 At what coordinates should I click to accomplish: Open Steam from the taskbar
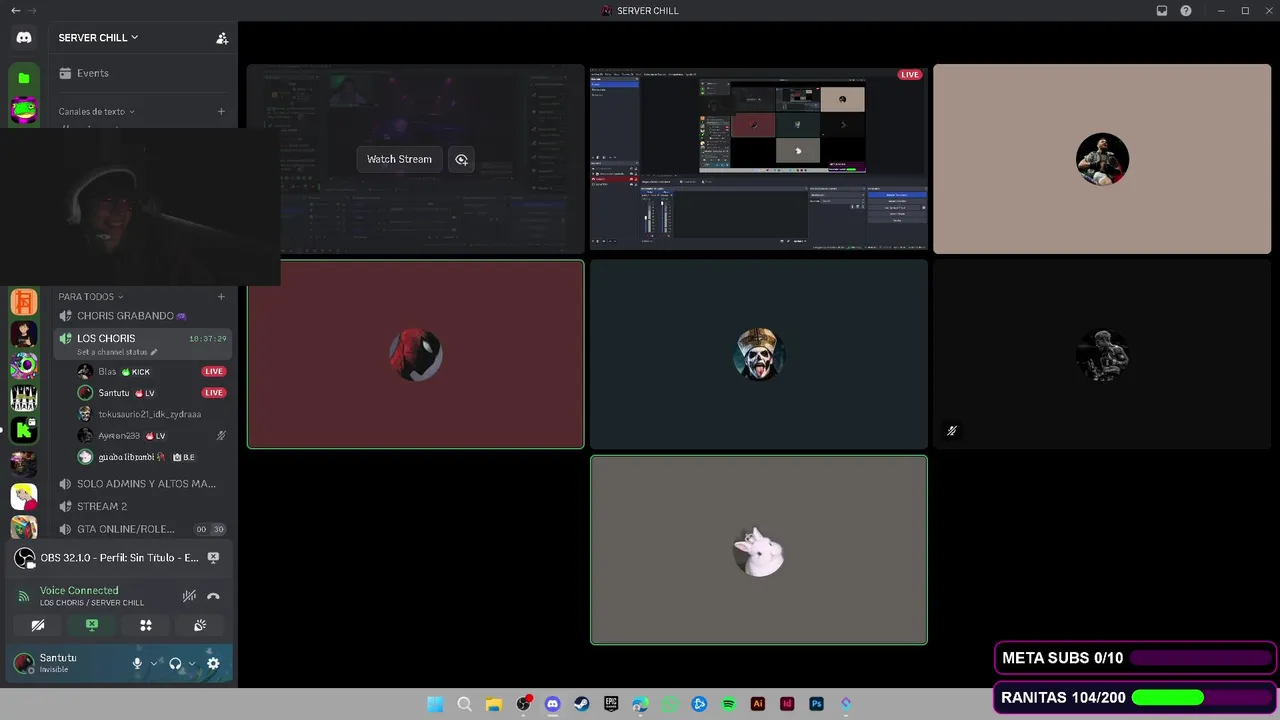pos(582,704)
